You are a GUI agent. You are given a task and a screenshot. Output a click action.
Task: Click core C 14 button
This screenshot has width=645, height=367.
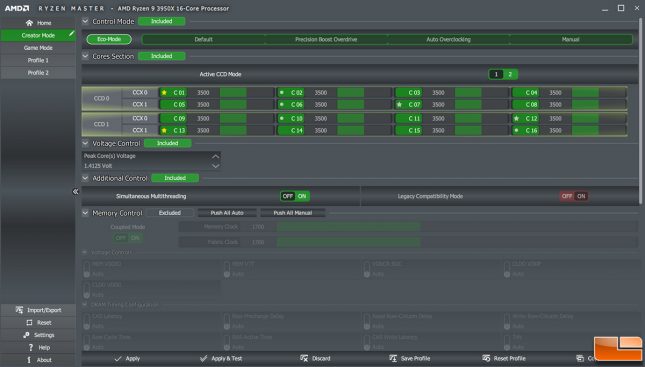(291, 130)
